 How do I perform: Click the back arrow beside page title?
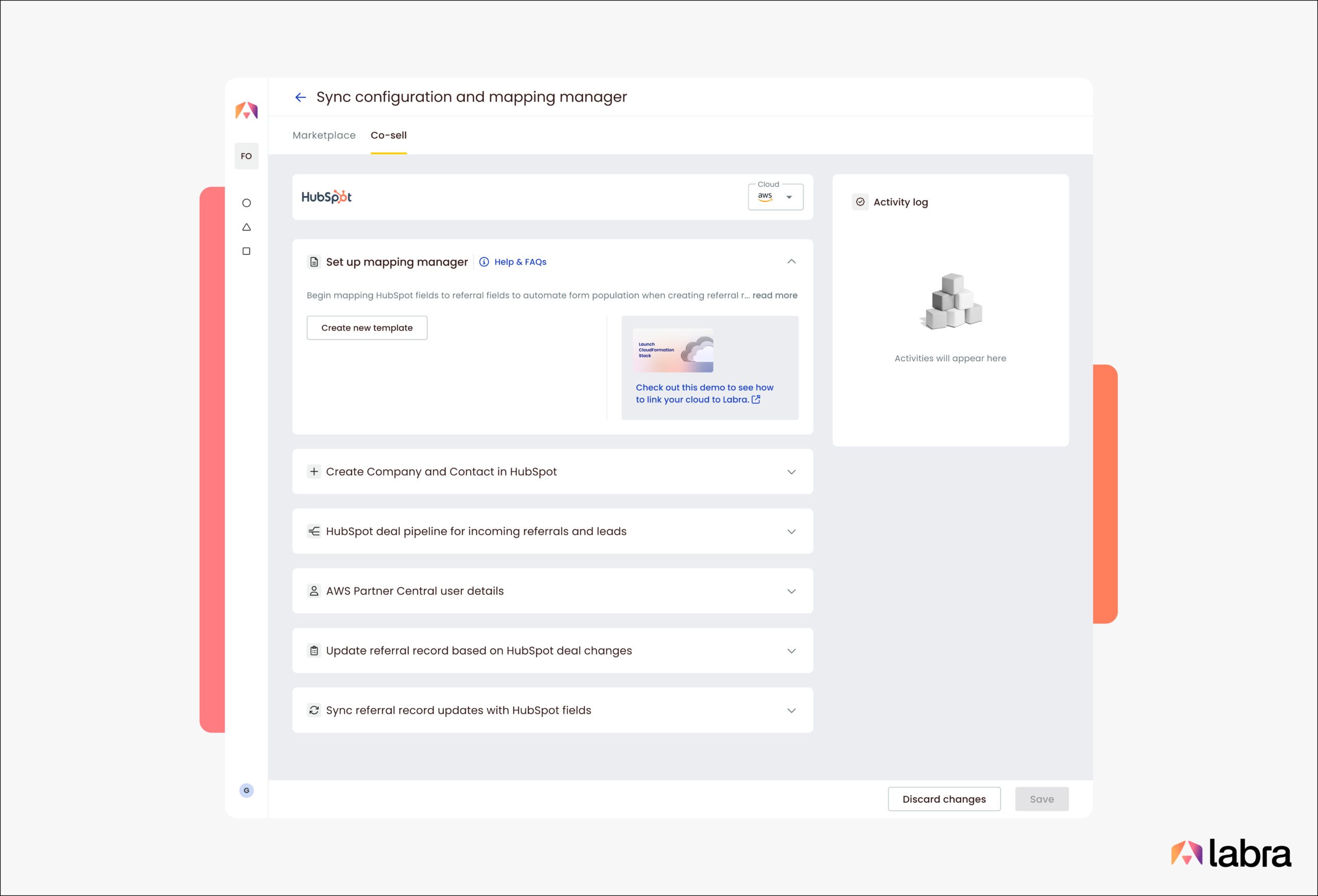[x=300, y=97]
